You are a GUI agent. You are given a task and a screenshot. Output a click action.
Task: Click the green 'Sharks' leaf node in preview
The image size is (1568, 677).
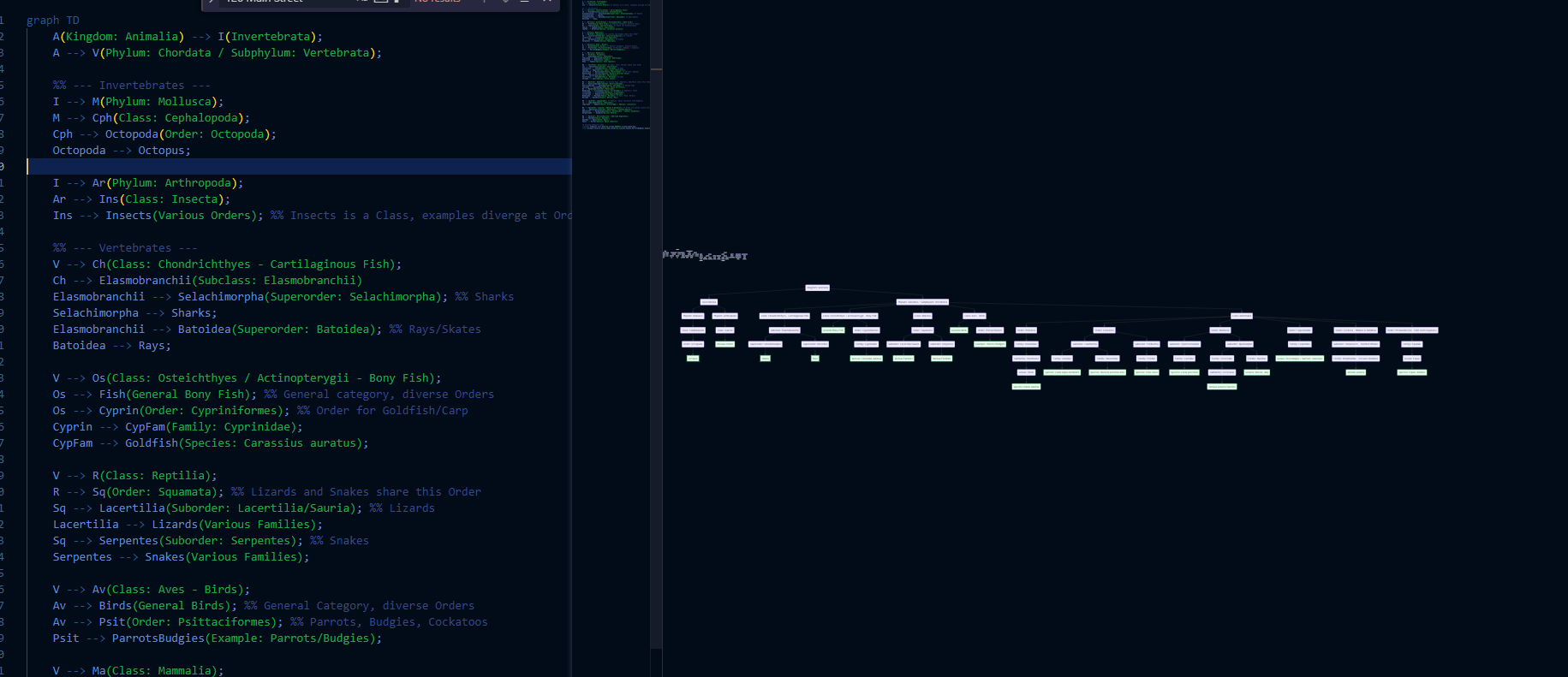click(766, 359)
